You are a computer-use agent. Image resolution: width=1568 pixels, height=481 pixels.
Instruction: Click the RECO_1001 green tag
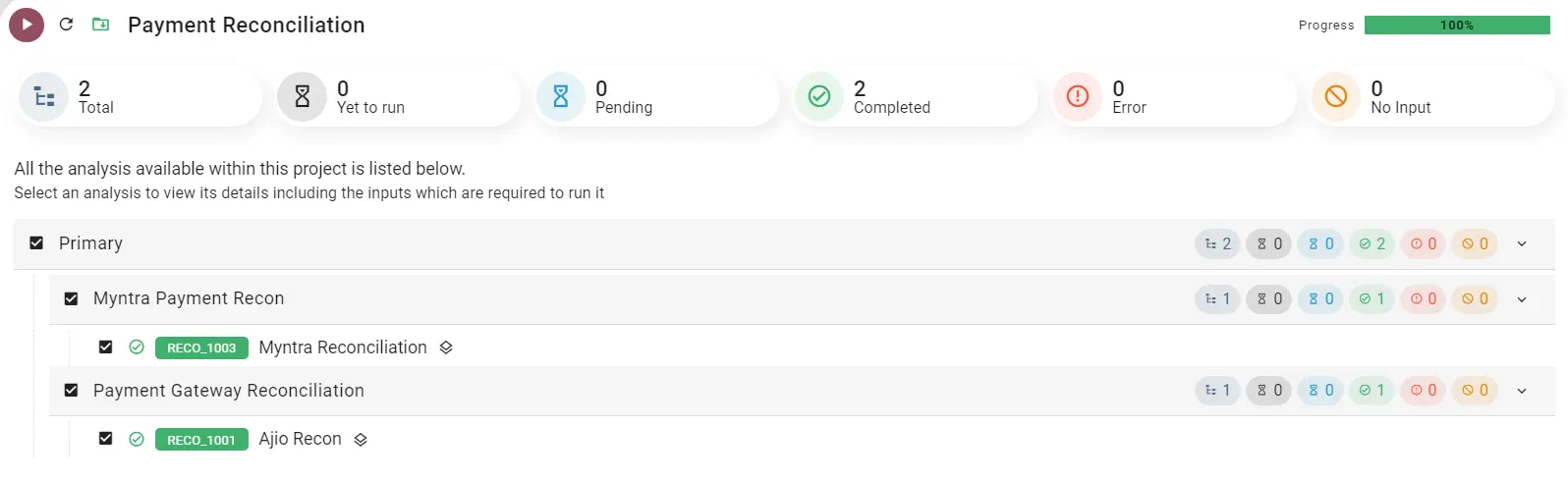click(x=201, y=440)
